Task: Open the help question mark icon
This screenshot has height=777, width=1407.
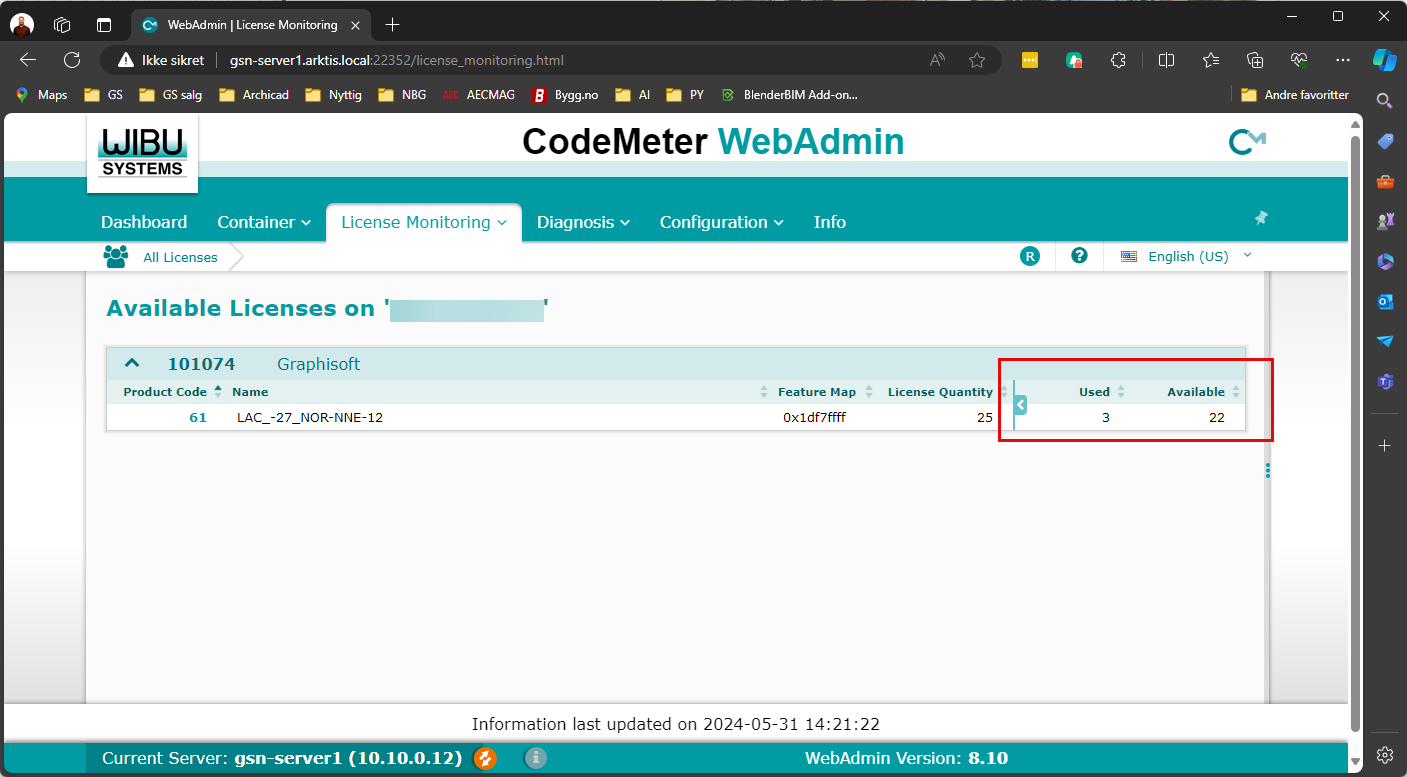Action: point(1079,256)
